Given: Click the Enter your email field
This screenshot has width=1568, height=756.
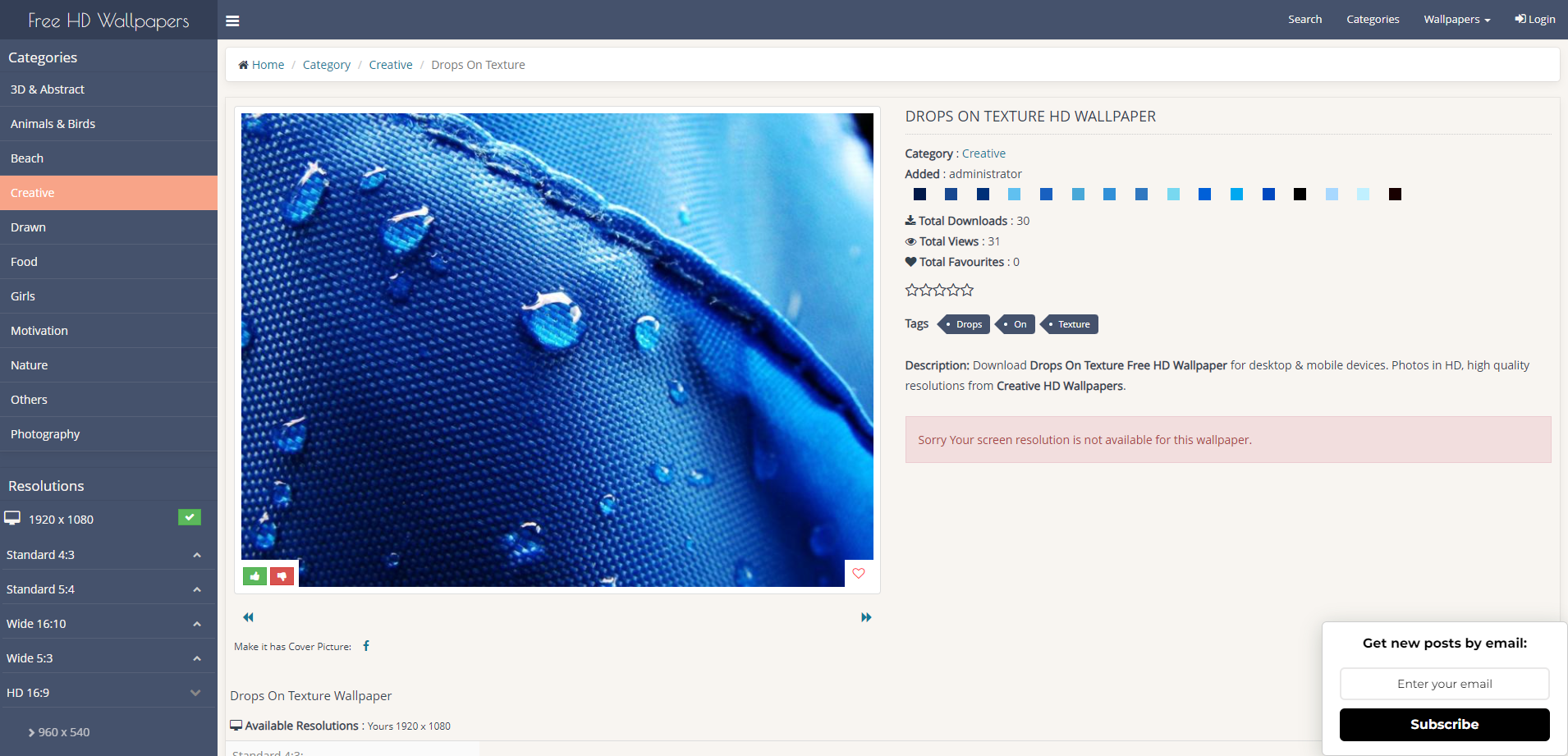Looking at the screenshot, I should click(x=1444, y=684).
